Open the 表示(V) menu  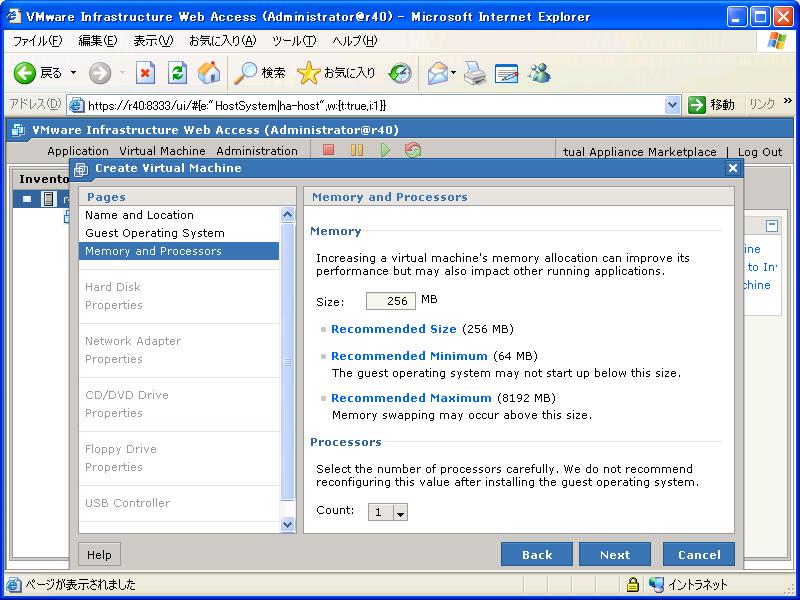click(153, 41)
